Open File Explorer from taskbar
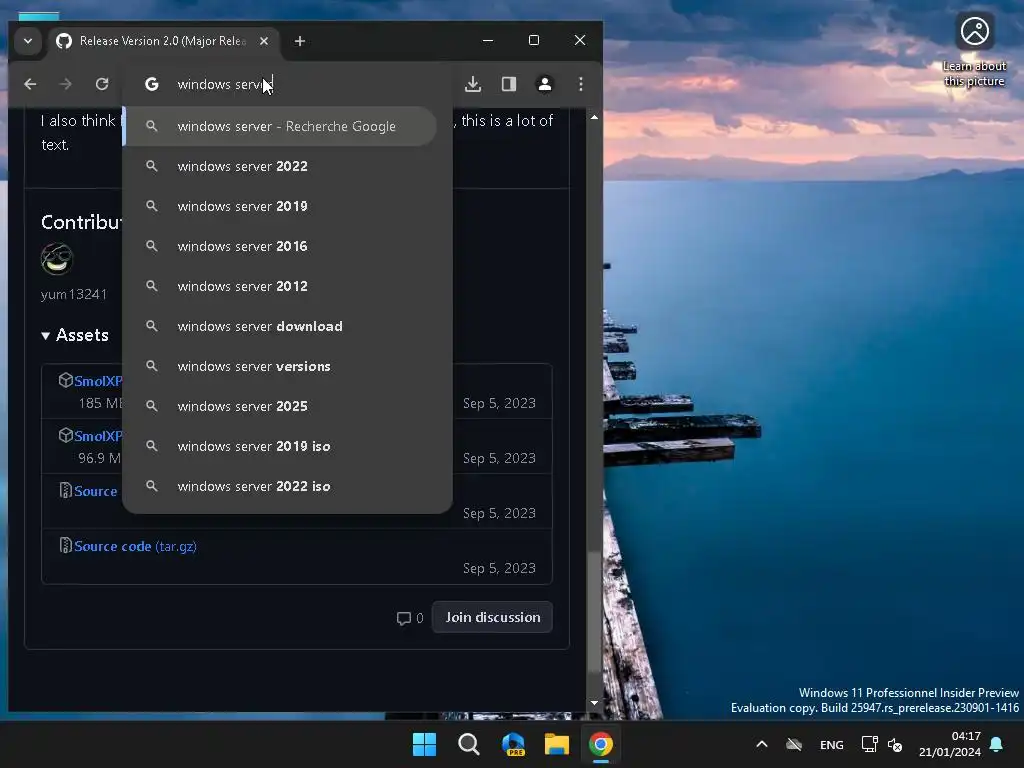The height and width of the screenshot is (768, 1024). tap(556, 744)
